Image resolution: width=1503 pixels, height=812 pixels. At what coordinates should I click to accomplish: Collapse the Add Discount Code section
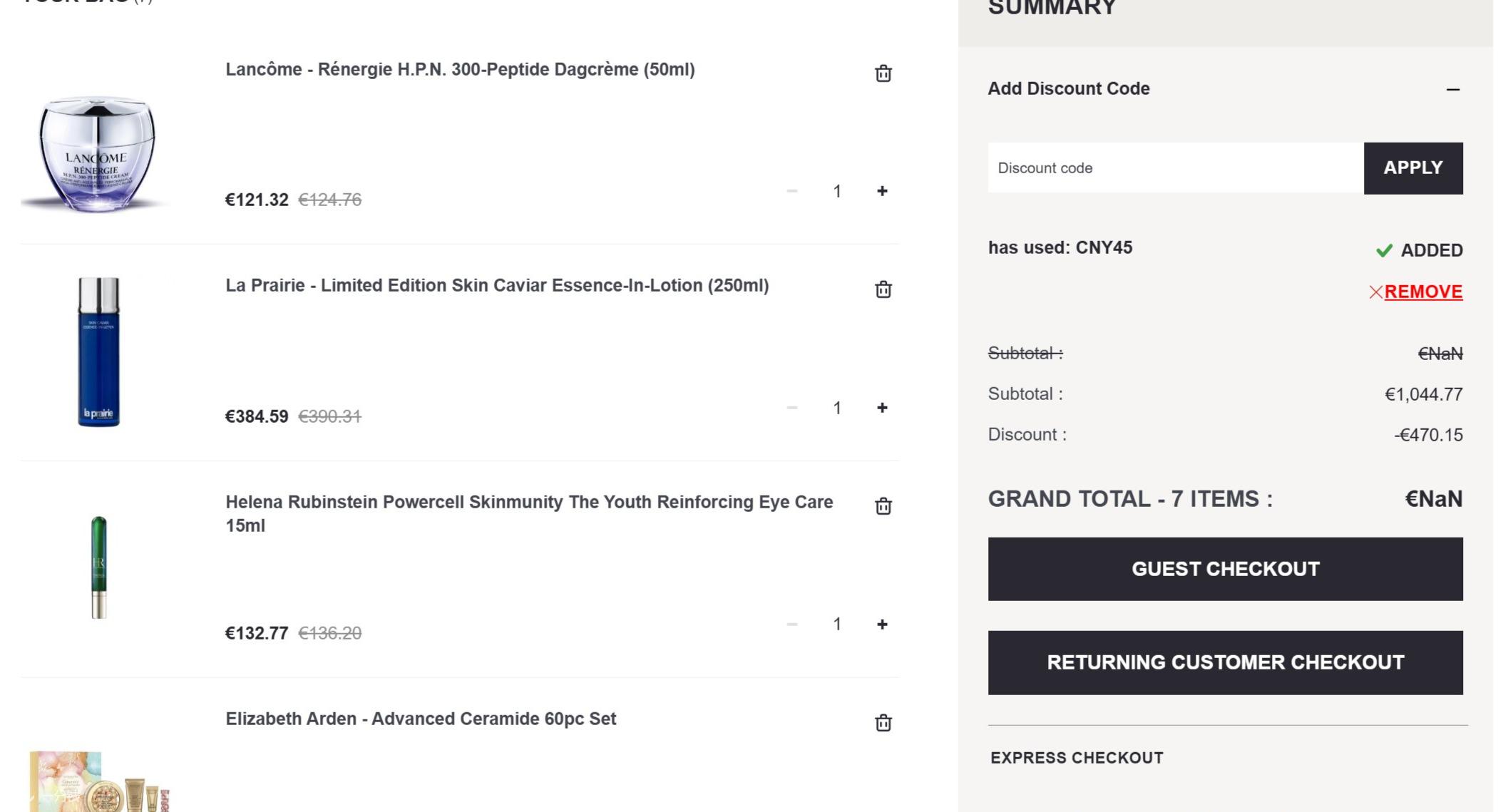1452,89
